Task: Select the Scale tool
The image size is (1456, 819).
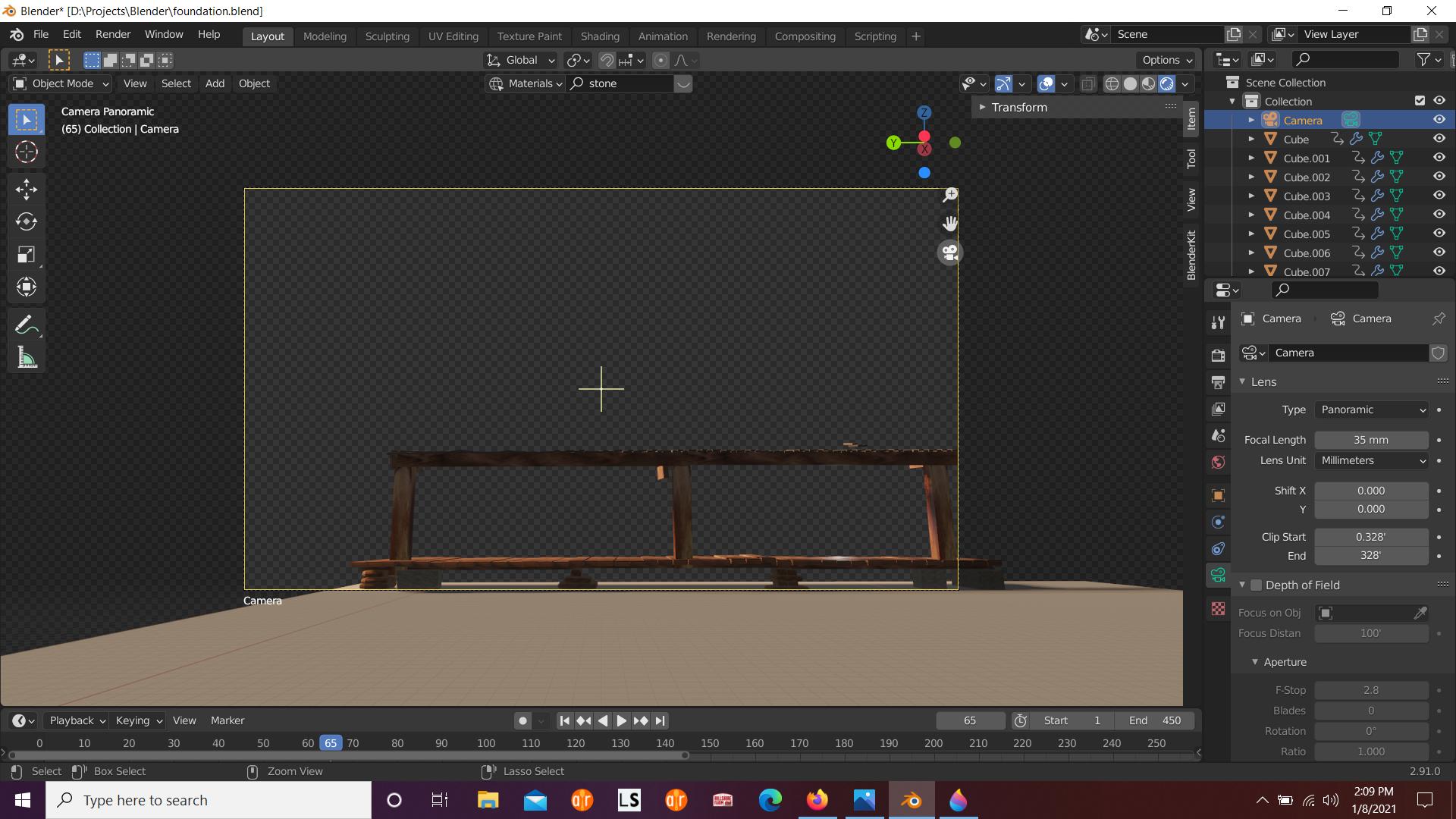Action: [27, 254]
